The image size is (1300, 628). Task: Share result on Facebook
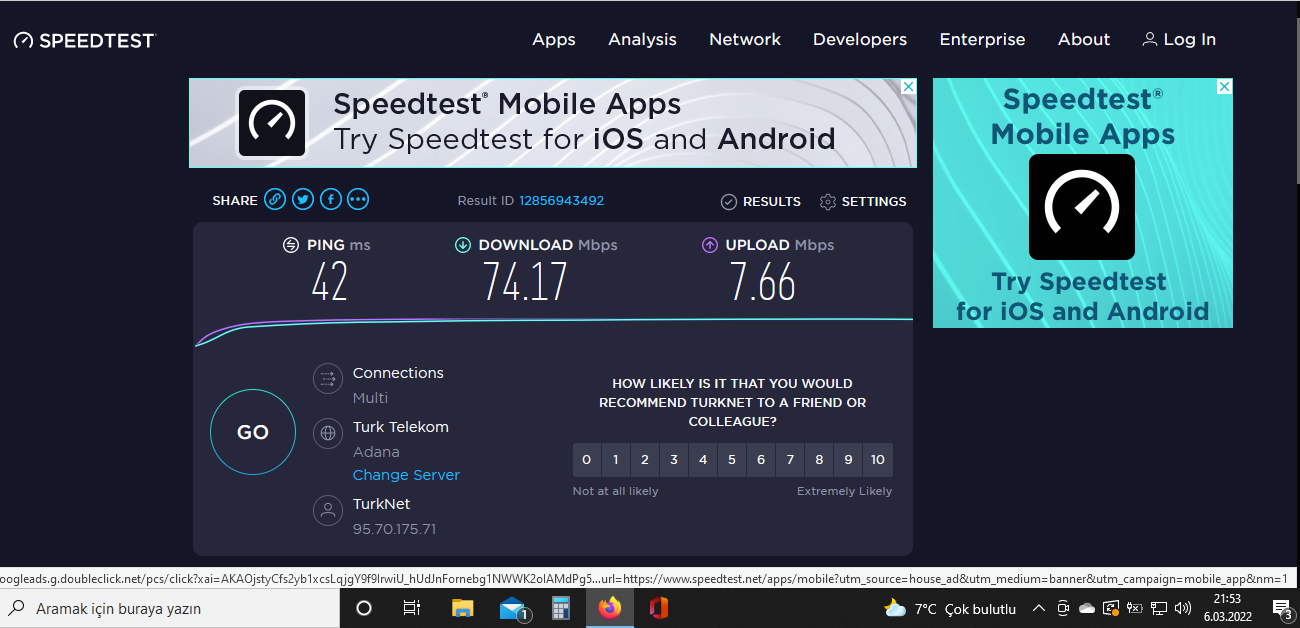(331, 200)
